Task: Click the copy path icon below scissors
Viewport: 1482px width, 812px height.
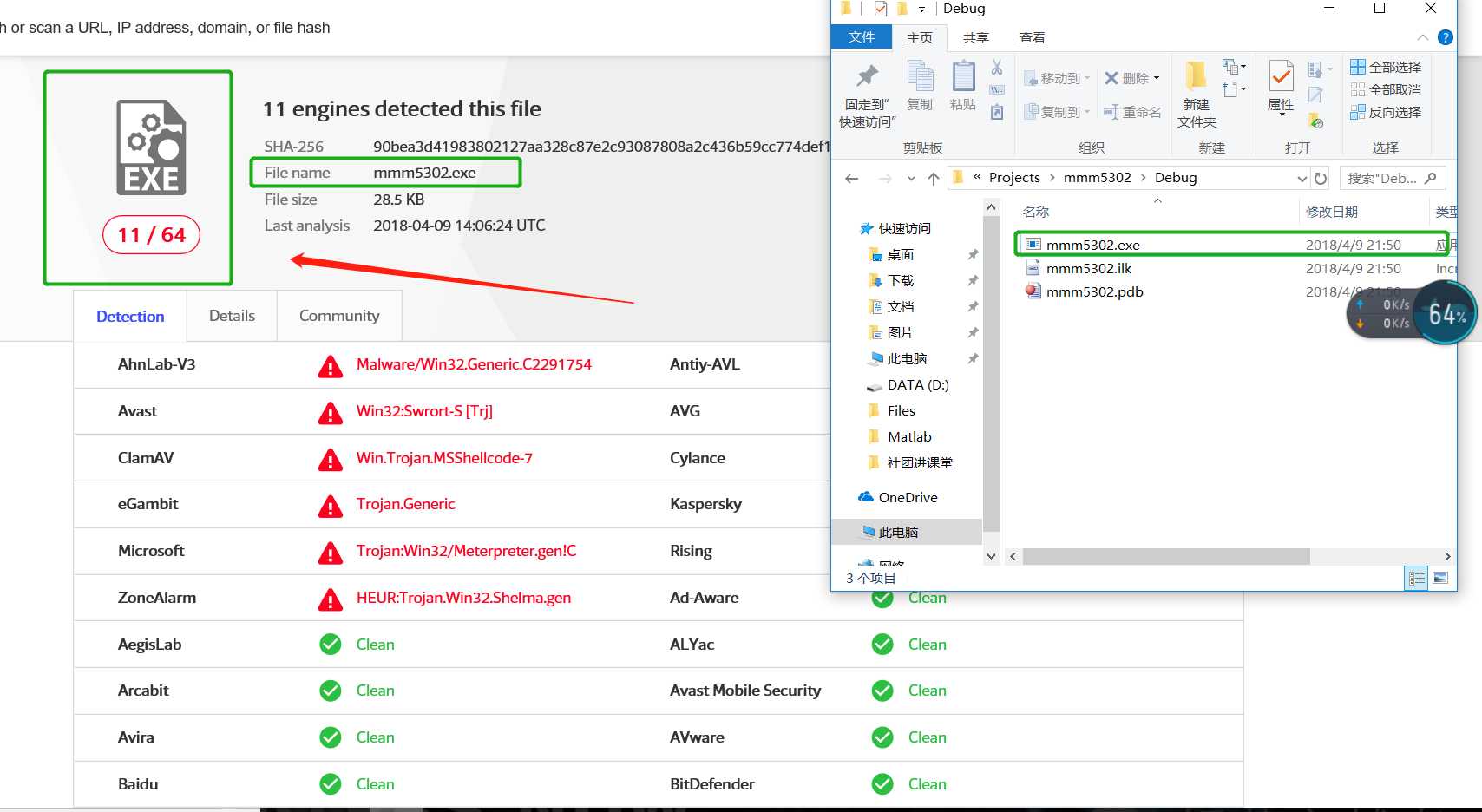Action: [x=997, y=89]
